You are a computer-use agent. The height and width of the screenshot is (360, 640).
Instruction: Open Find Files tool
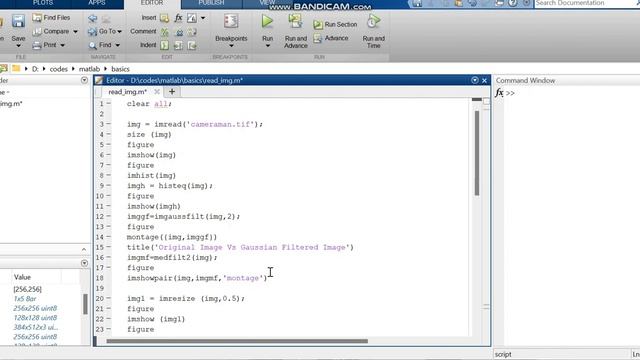[x=51, y=18]
